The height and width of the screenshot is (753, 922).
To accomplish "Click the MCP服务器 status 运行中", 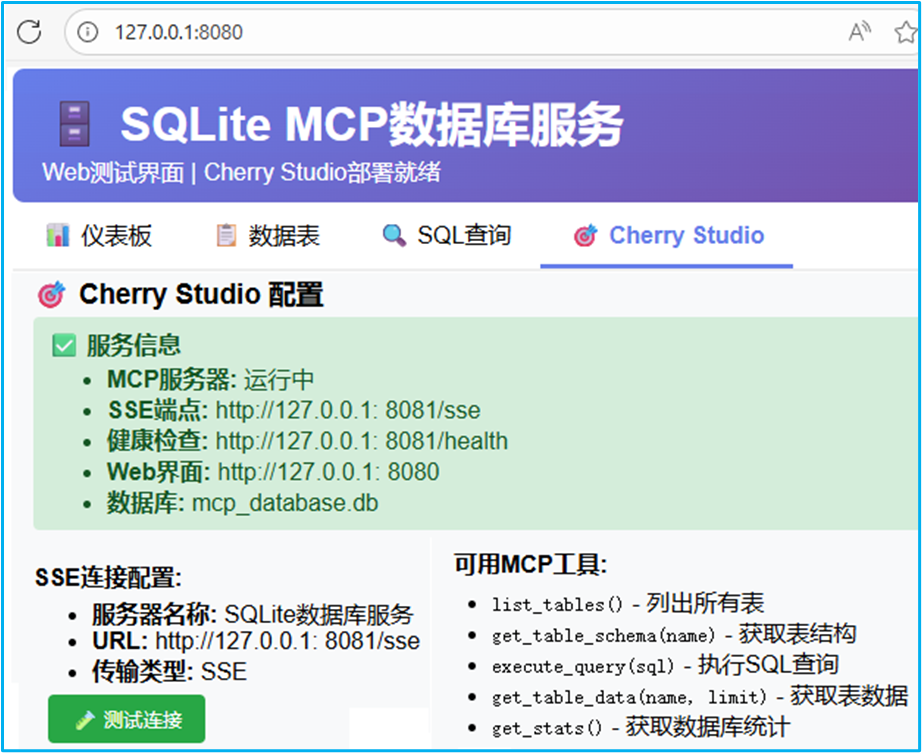I will [279, 380].
